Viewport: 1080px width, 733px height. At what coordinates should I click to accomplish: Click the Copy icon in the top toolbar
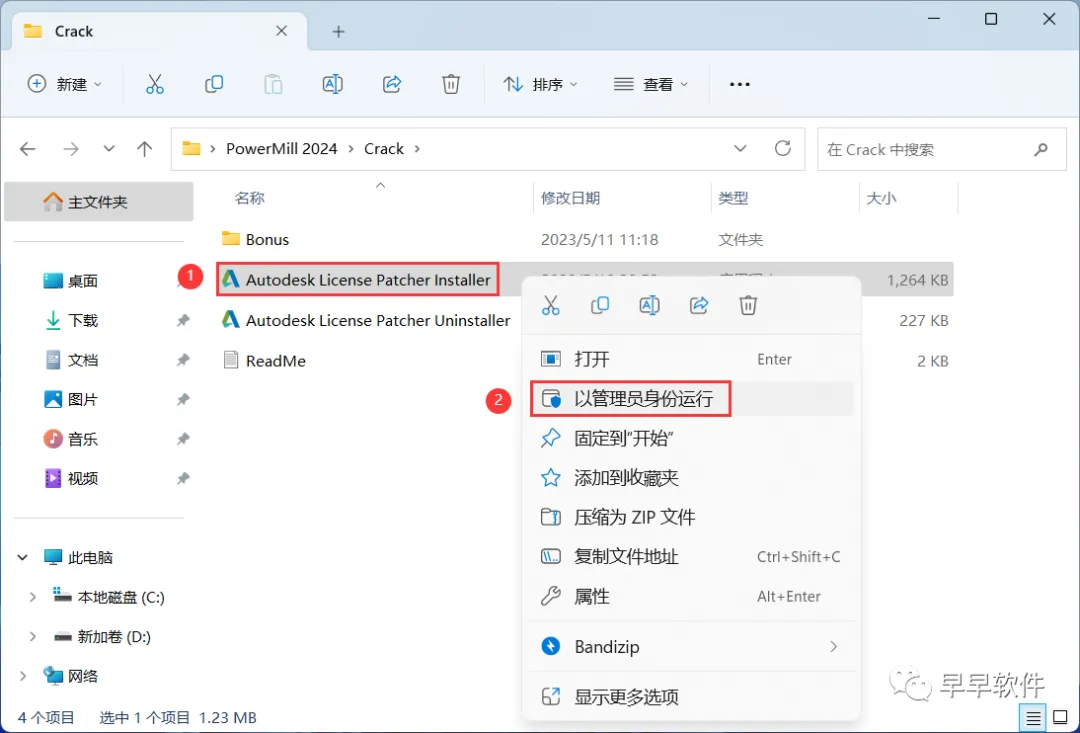click(214, 84)
